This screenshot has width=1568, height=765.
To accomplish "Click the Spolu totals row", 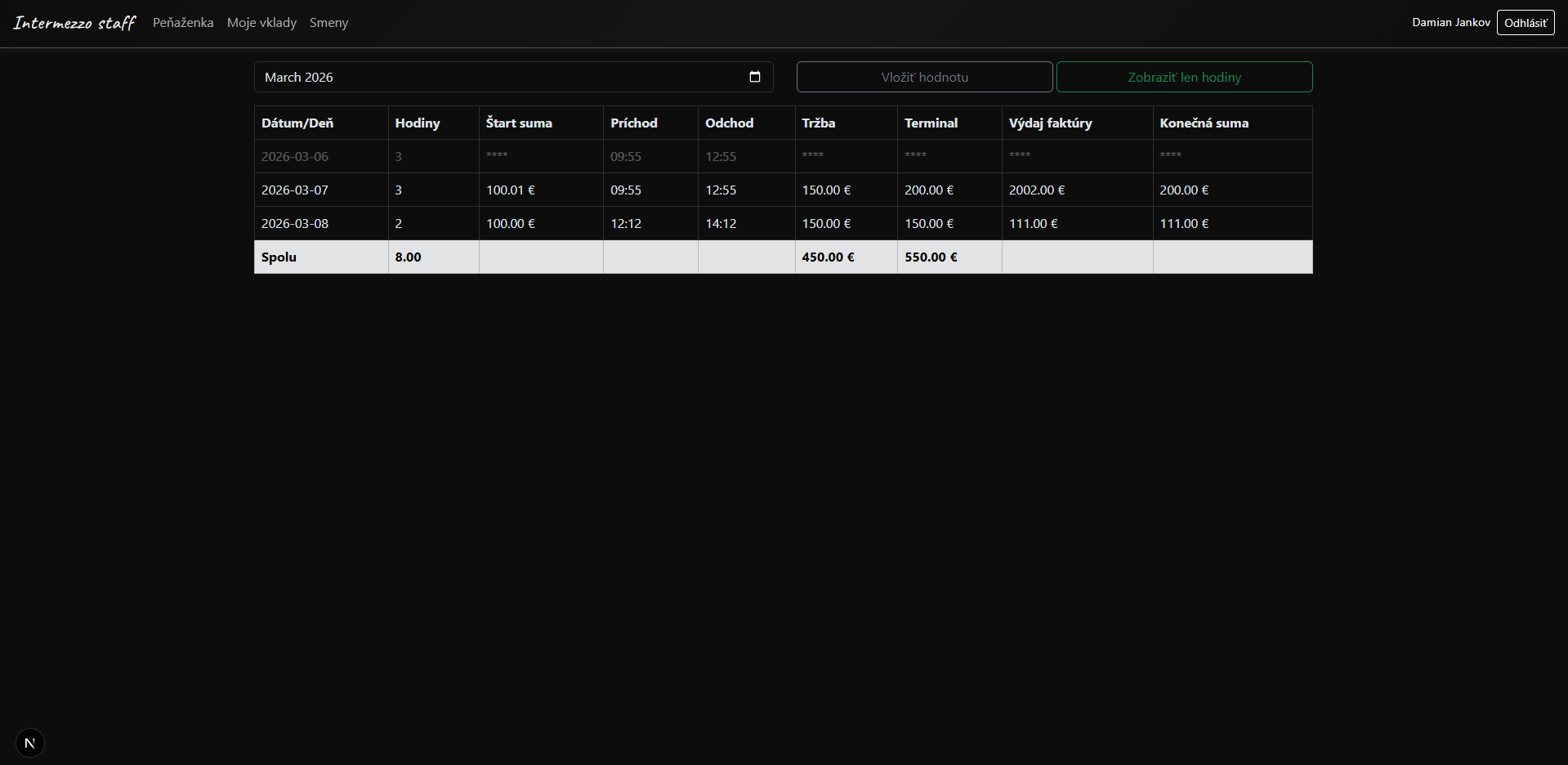I will (279, 257).
